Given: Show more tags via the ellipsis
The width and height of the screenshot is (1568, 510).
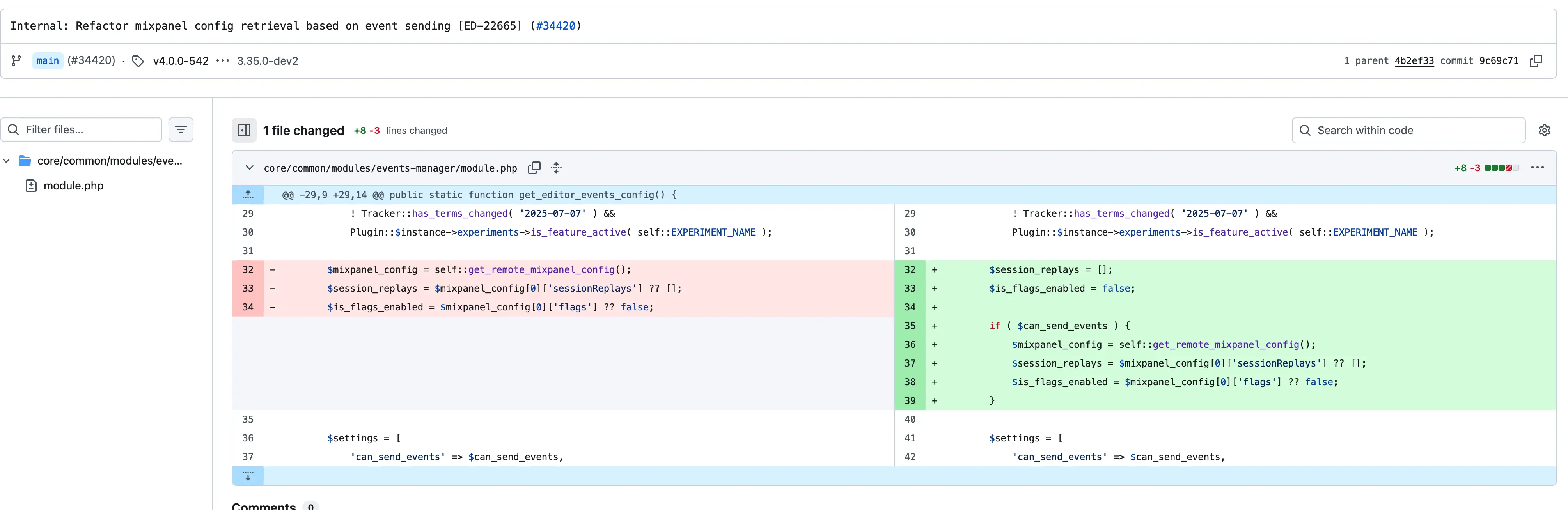Looking at the screenshot, I should pyautogui.click(x=223, y=61).
